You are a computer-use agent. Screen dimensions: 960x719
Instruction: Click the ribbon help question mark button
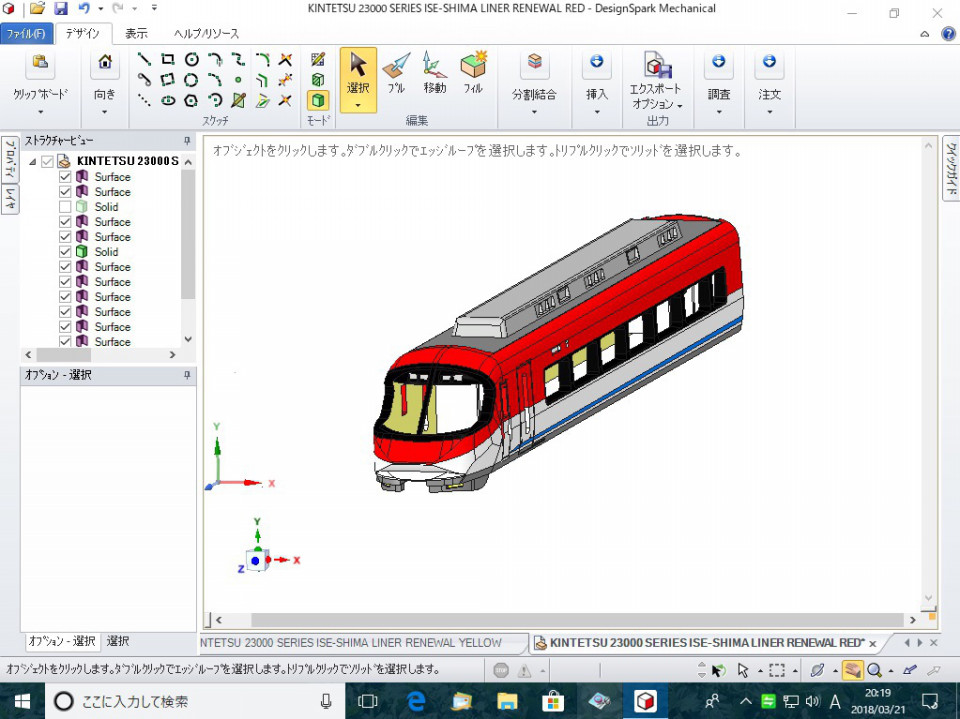tap(948, 34)
